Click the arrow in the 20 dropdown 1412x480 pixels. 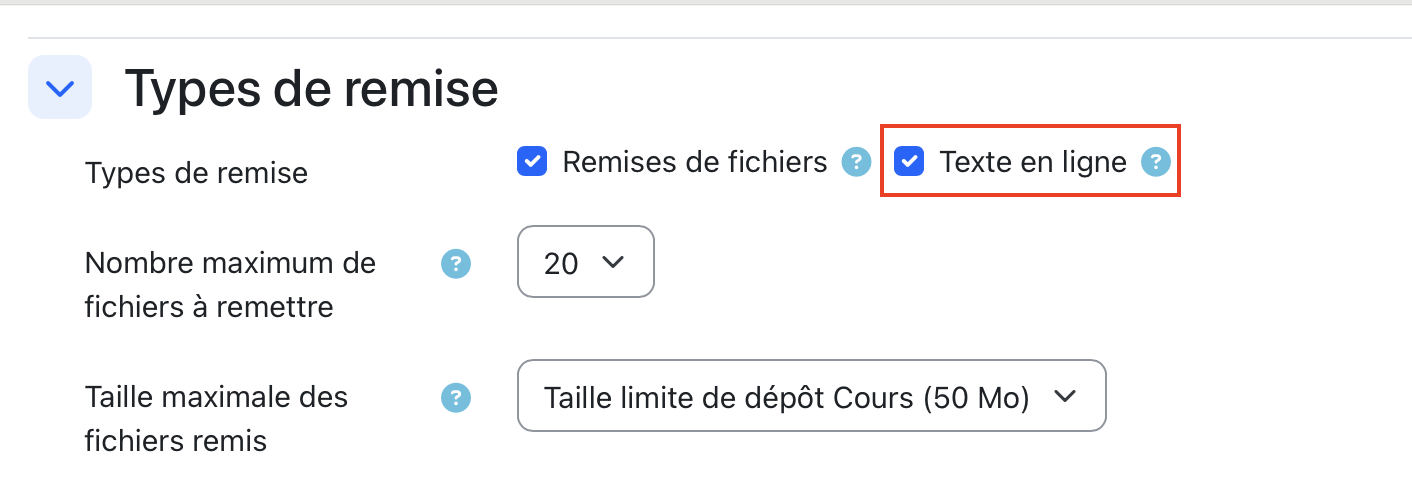coord(612,262)
